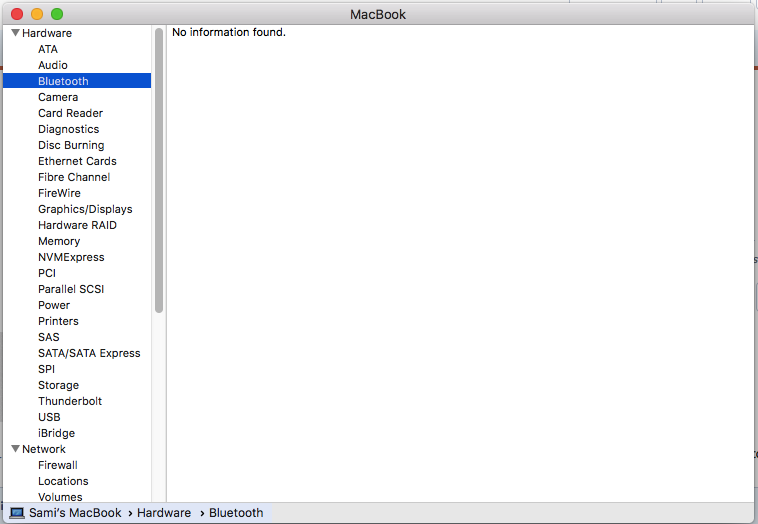Select Card Reader in the sidebar
Image resolution: width=758 pixels, height=524 pixels.
(71, 113)
